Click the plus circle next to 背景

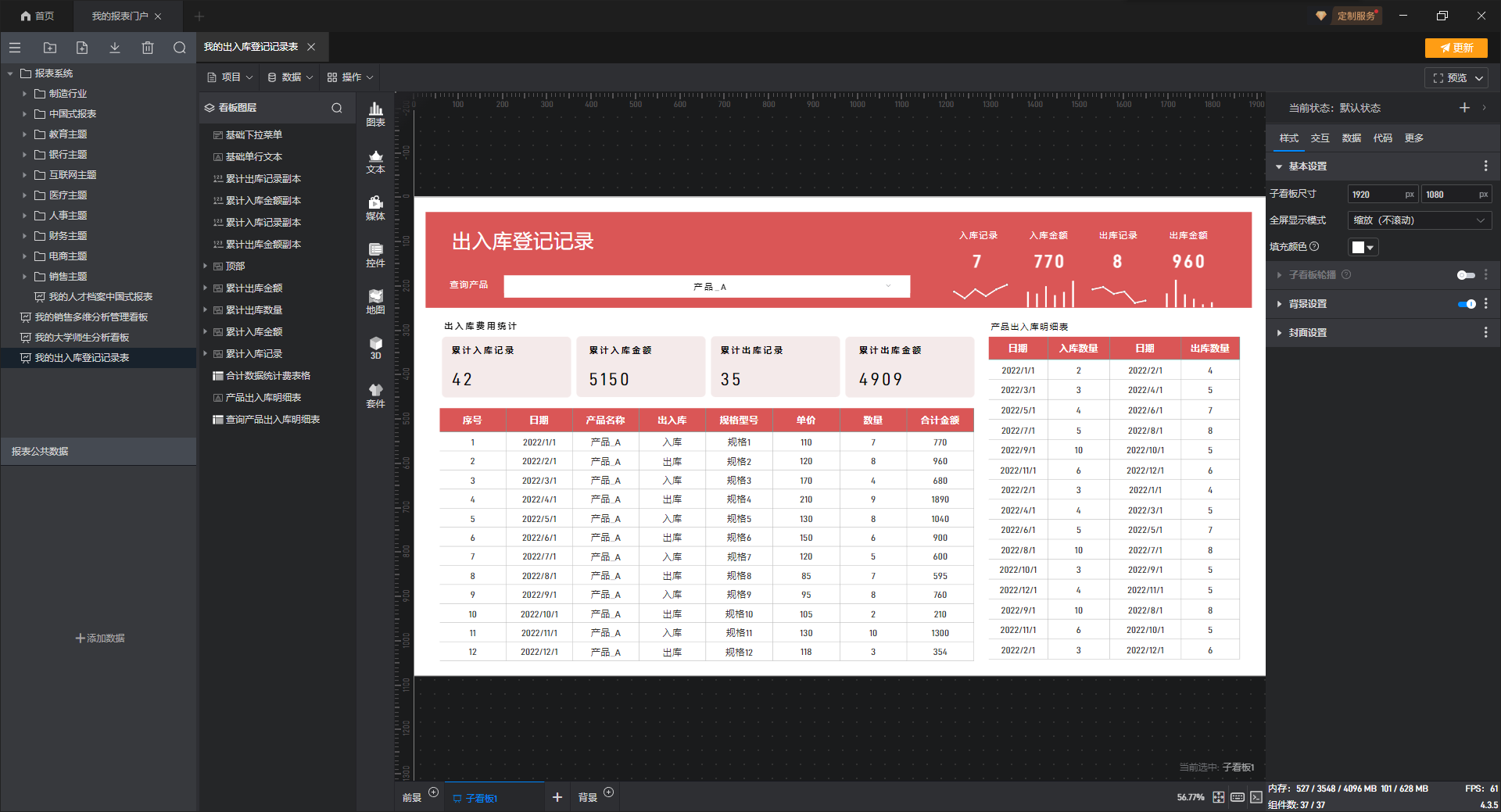[x=609, y=792]
